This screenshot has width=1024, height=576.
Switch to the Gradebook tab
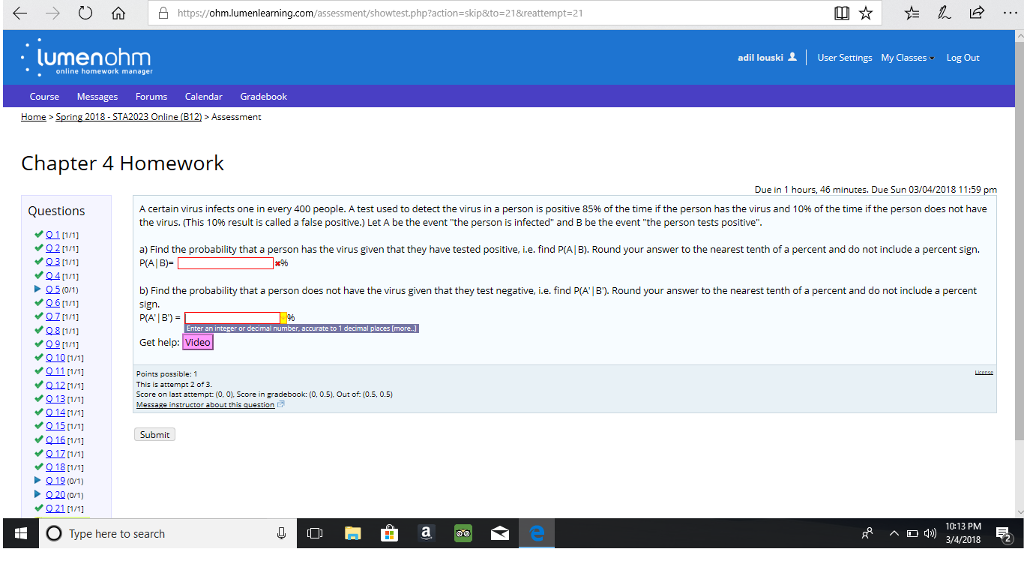263,96
